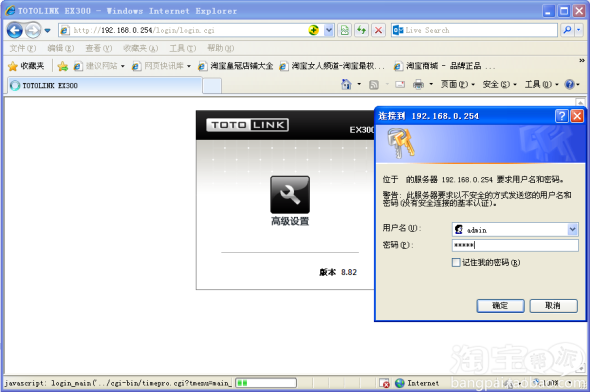Expand the username dropdown arrow
590x392 pixels.
pyautogui.click(x=572, y=229)
